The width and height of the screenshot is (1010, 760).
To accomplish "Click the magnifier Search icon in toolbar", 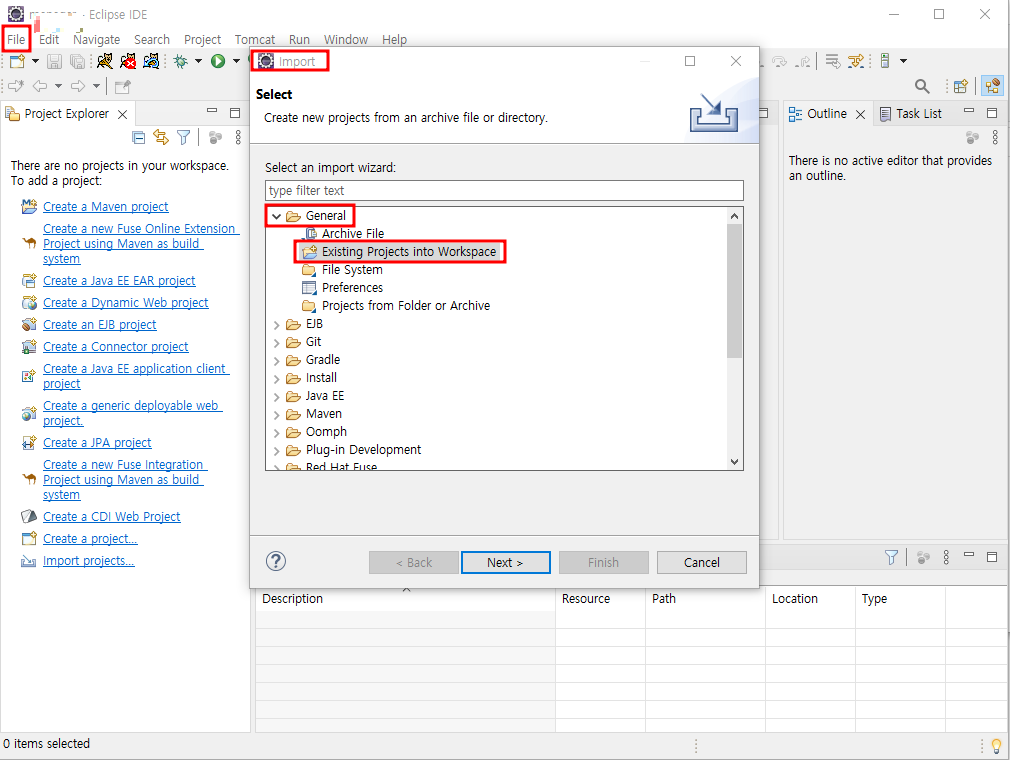I will 922,86.
